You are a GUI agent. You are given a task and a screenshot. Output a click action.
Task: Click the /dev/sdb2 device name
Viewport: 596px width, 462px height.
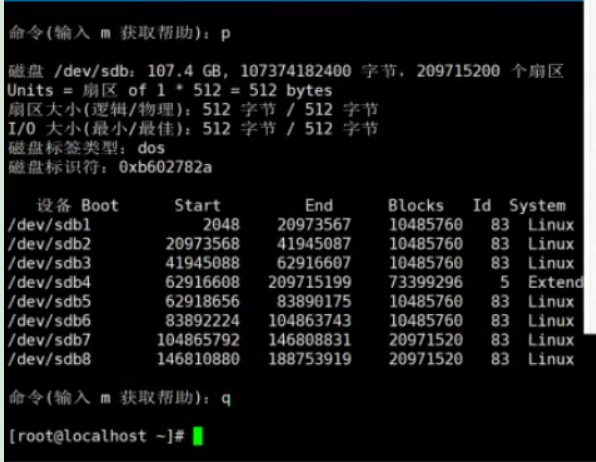coord(49,244)
